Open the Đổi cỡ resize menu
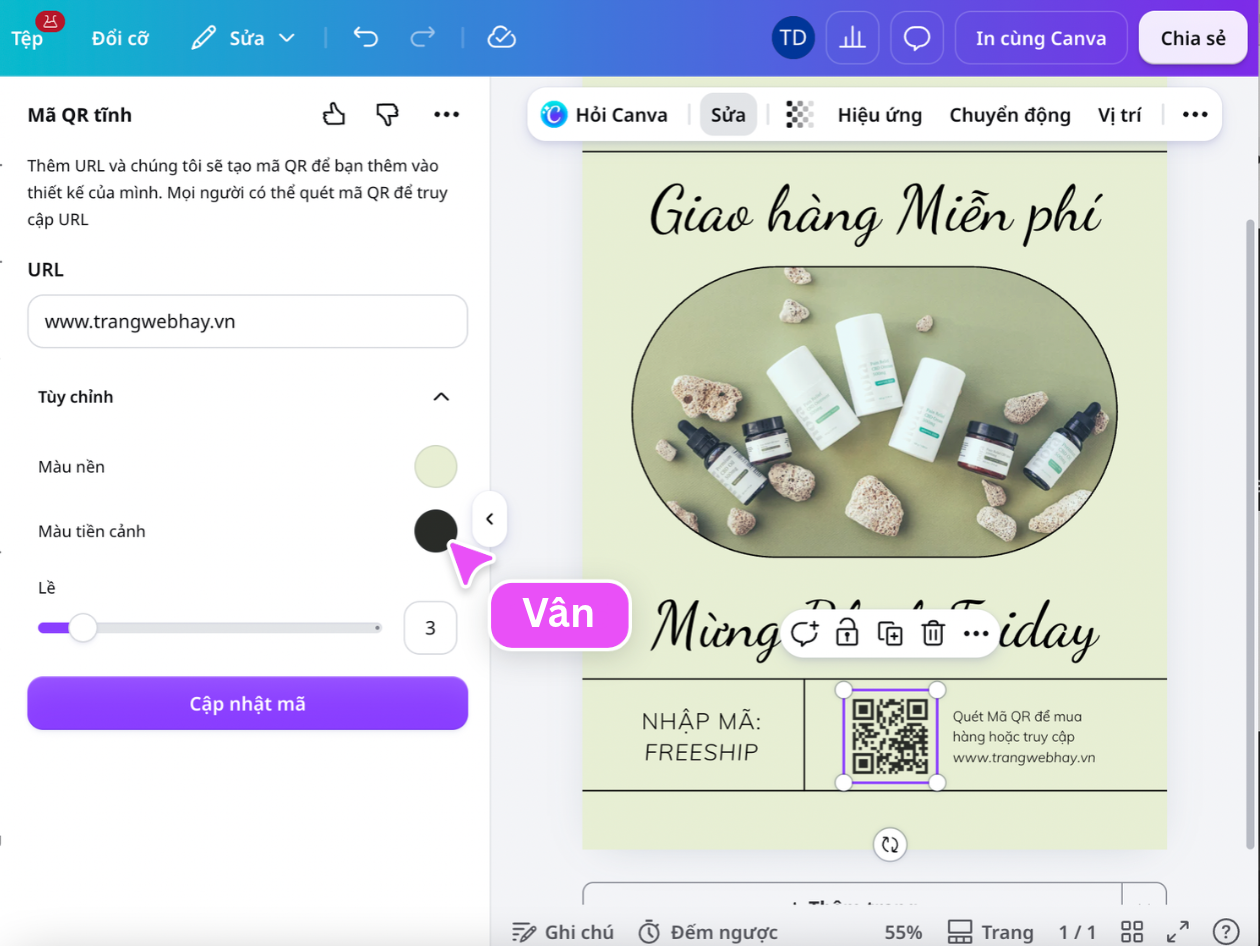Screen dimensions: 1260x946 (x=120, y=38)
